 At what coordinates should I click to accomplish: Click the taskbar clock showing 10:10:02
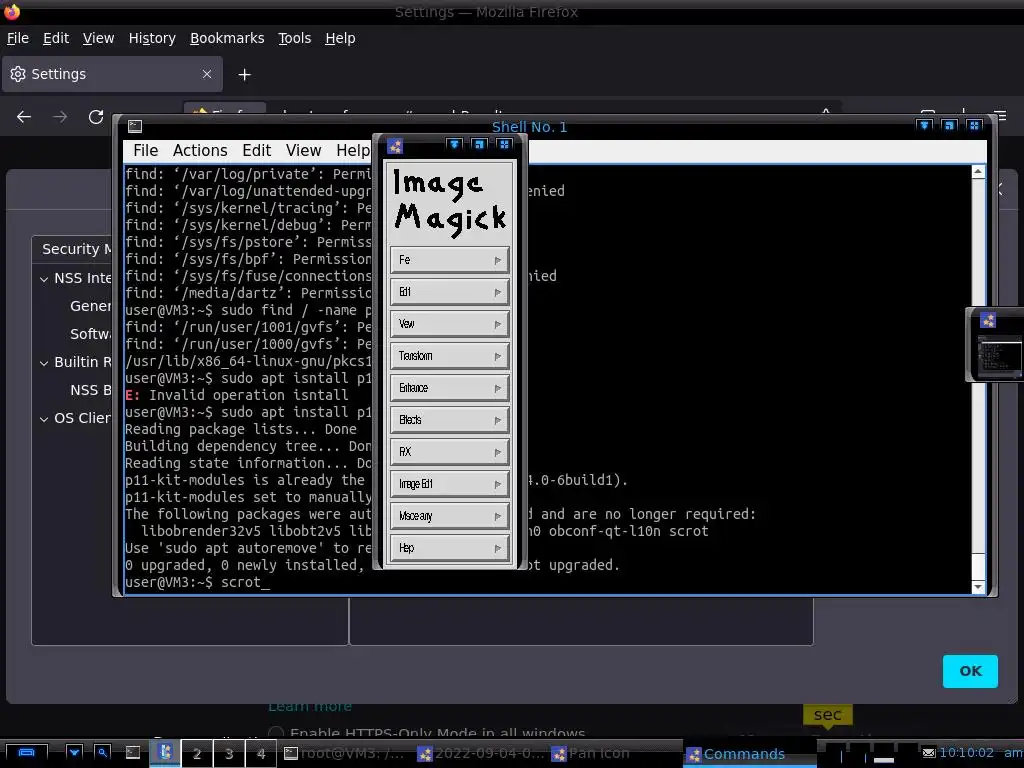point(966,753)
